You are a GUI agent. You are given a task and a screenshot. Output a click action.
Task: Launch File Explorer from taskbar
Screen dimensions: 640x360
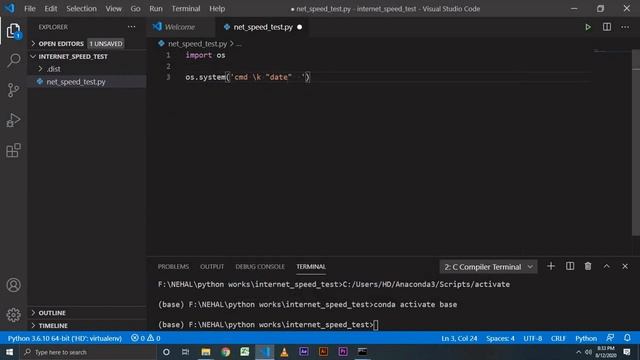[206, 352]
